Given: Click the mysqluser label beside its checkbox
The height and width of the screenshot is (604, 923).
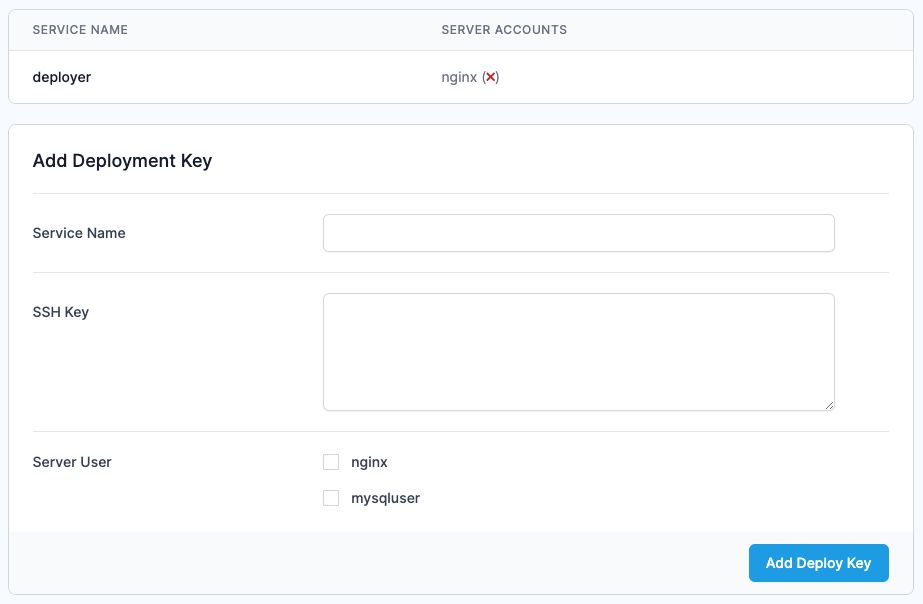Looking at the screenshot, I should point(385,498).
